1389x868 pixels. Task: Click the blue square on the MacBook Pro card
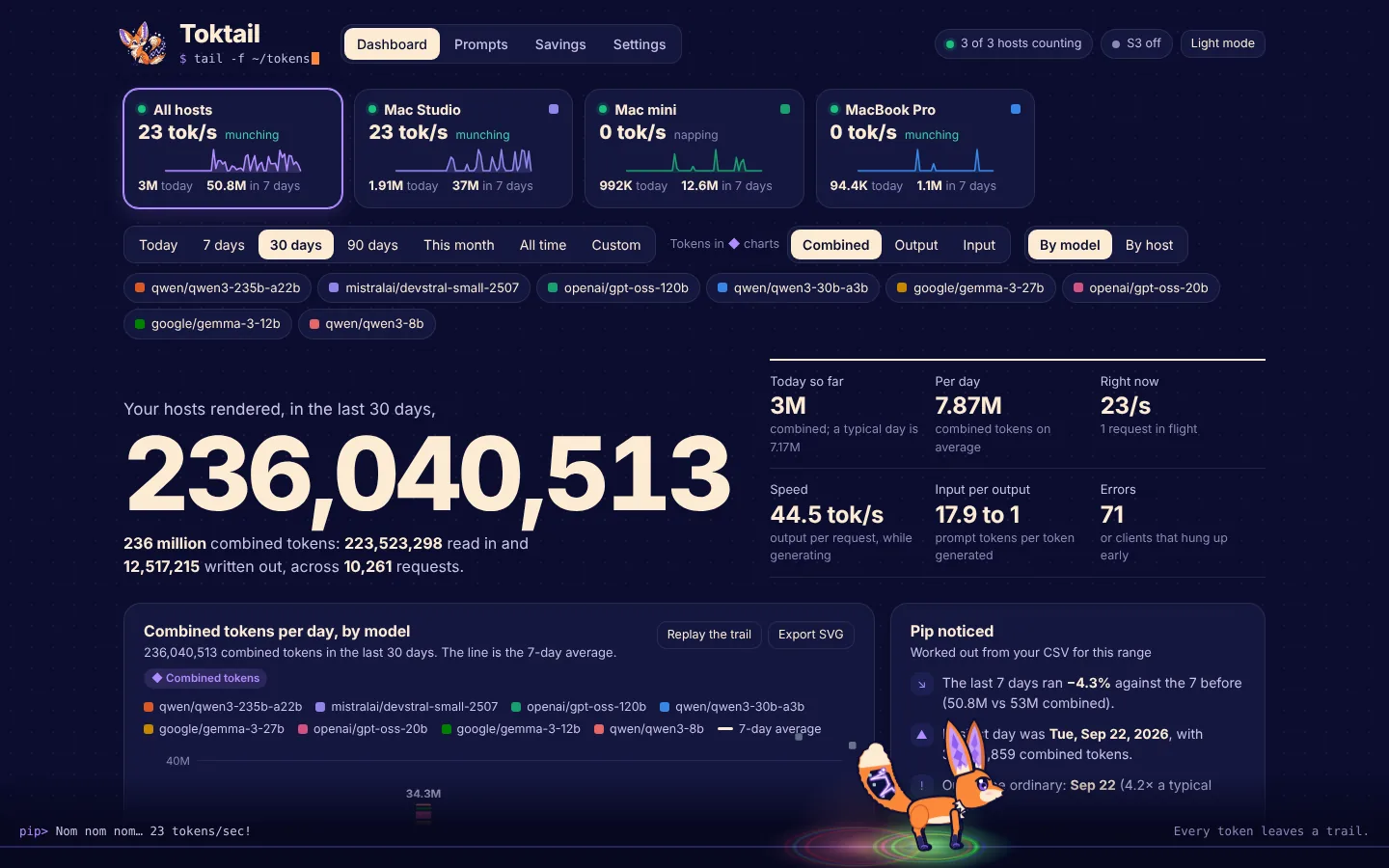point(1016,110)
